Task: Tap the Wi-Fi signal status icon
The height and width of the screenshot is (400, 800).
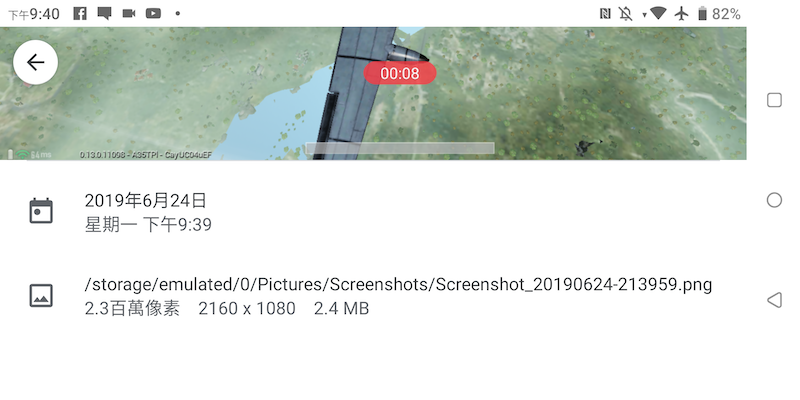Action: pos(658,13)
